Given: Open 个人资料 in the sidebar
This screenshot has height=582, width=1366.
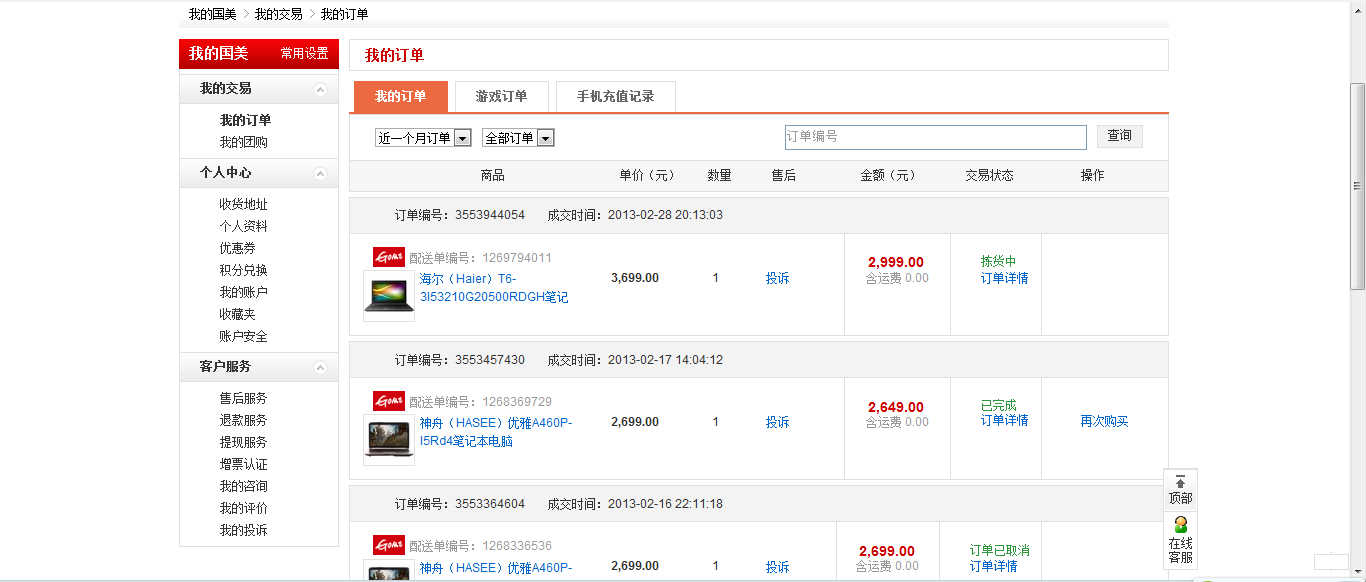Looking at the screenshot, I should (243, 226).
